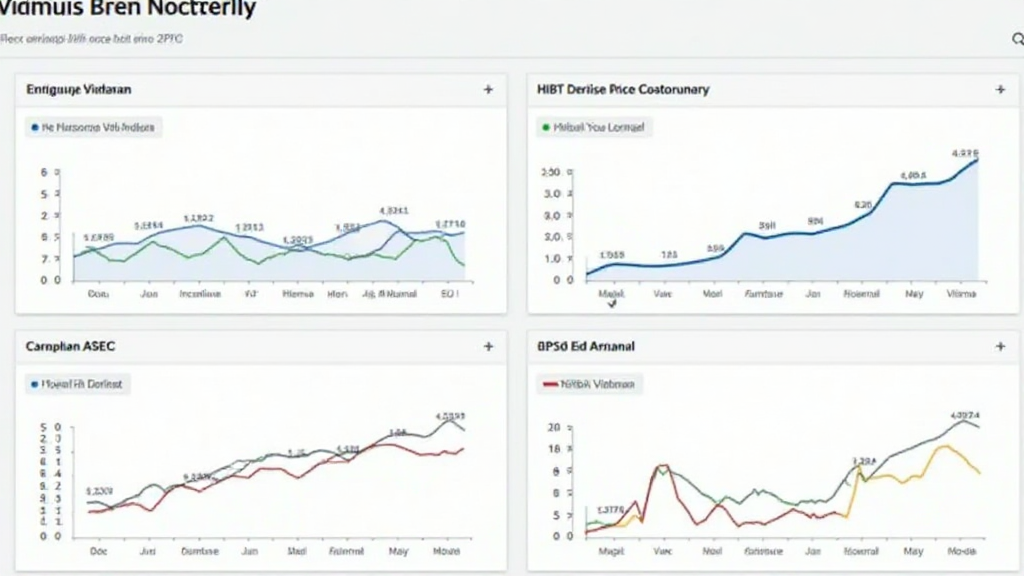Click the search magnifier icon
1024x576 pixels.
pos(1018,40)
